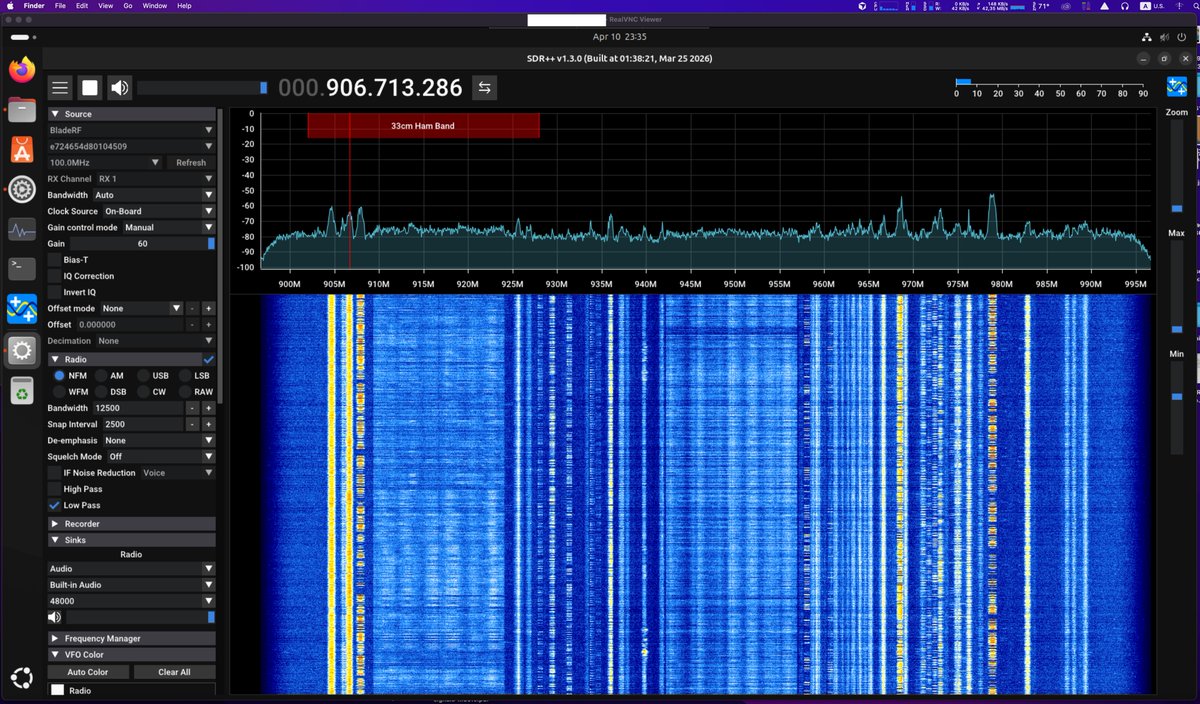
Task: Click the Zoom slider
Action: coord(1177,166)
